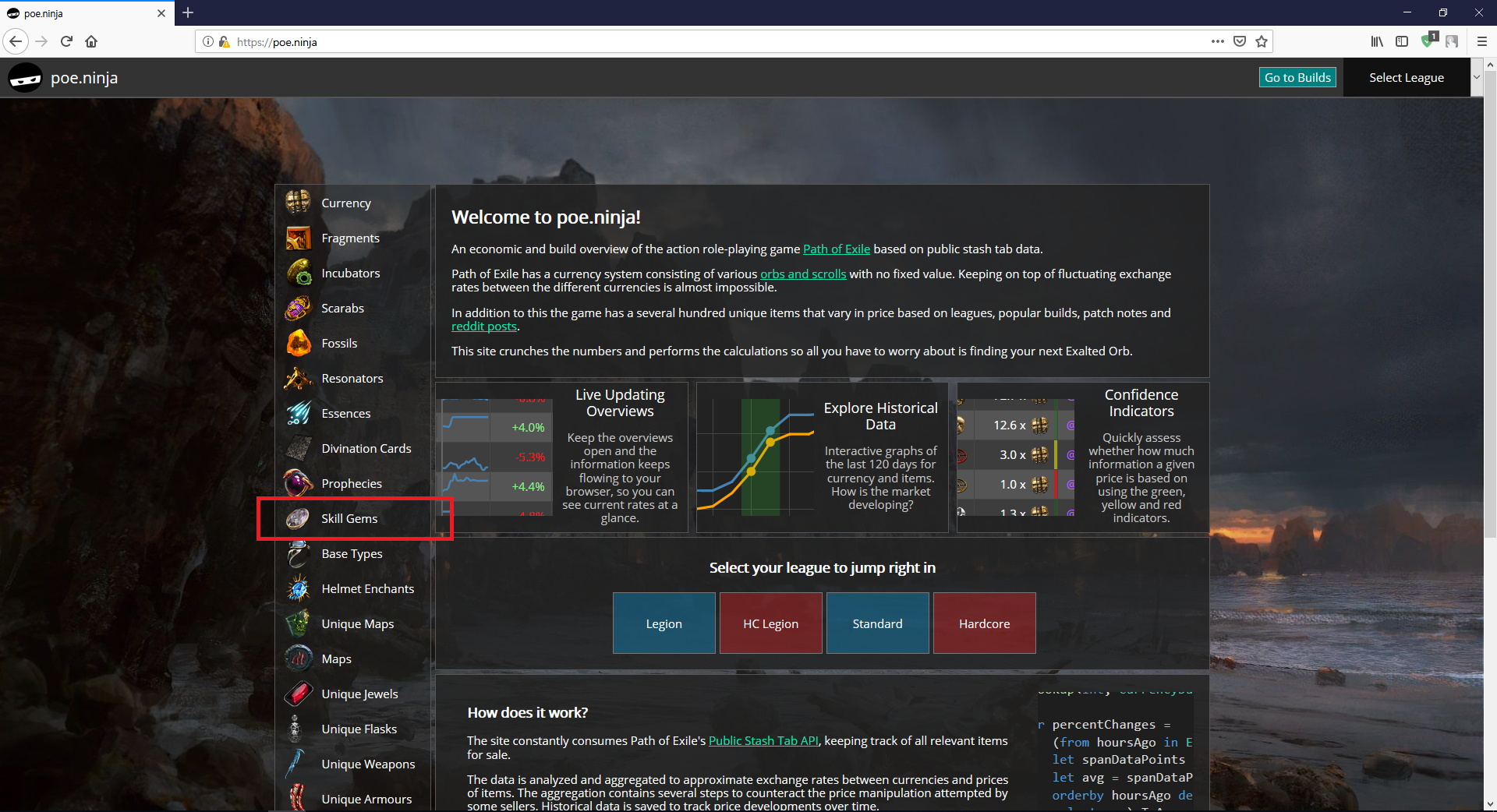
Task: Select the Standard league button
Action: click(x=877, y=623)
